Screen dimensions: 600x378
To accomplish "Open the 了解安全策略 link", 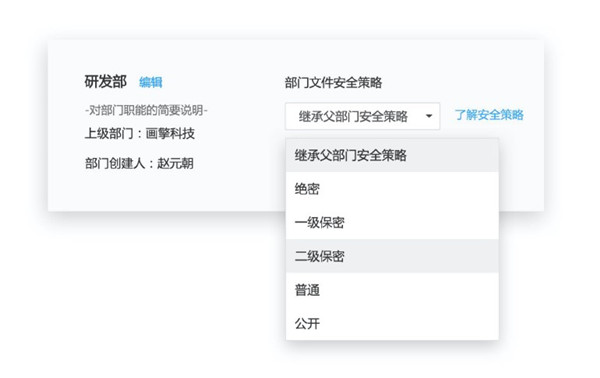I will point(489,115).
